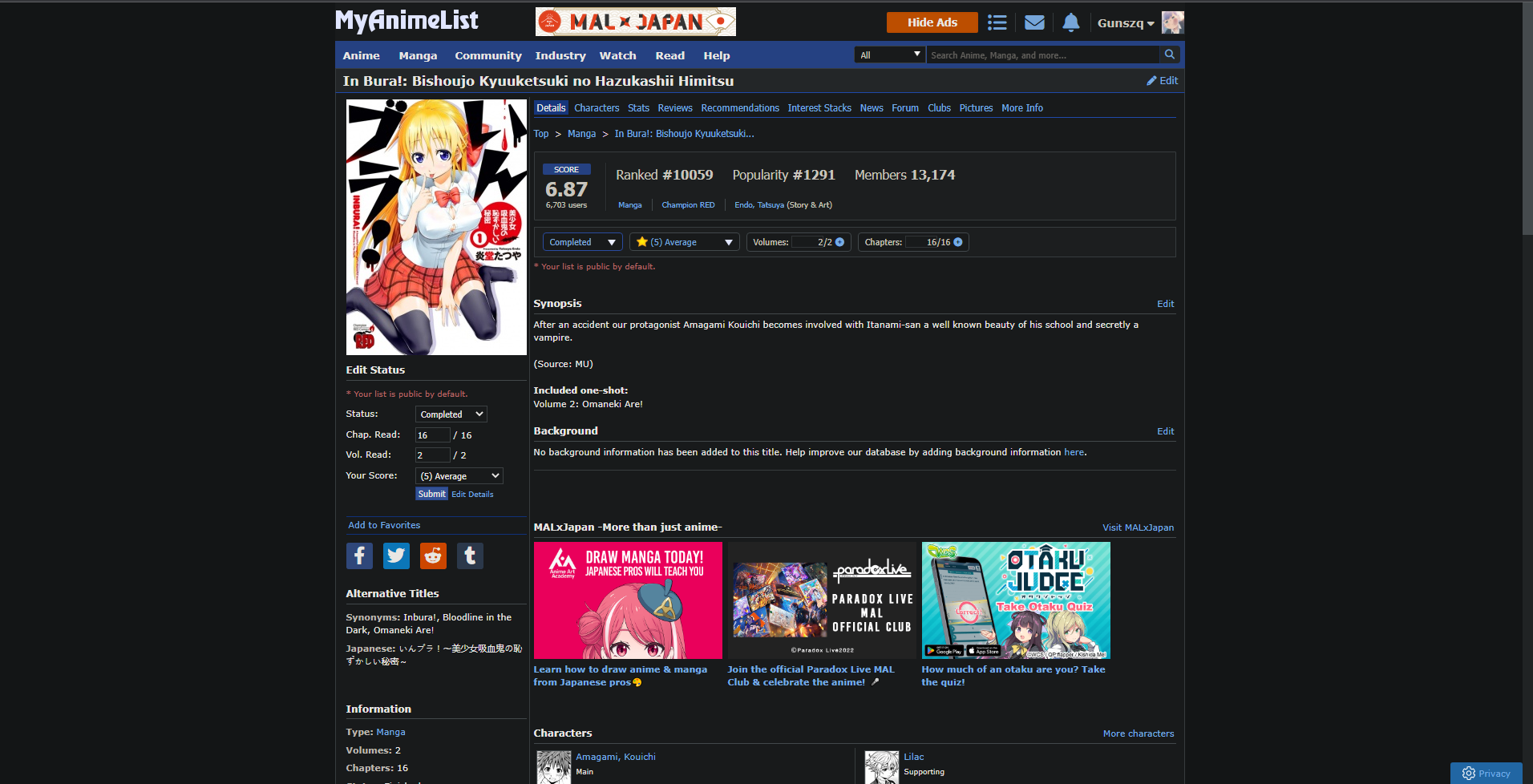
Task: Open Completed status dropdown near score box
Action: pos(582,242)
